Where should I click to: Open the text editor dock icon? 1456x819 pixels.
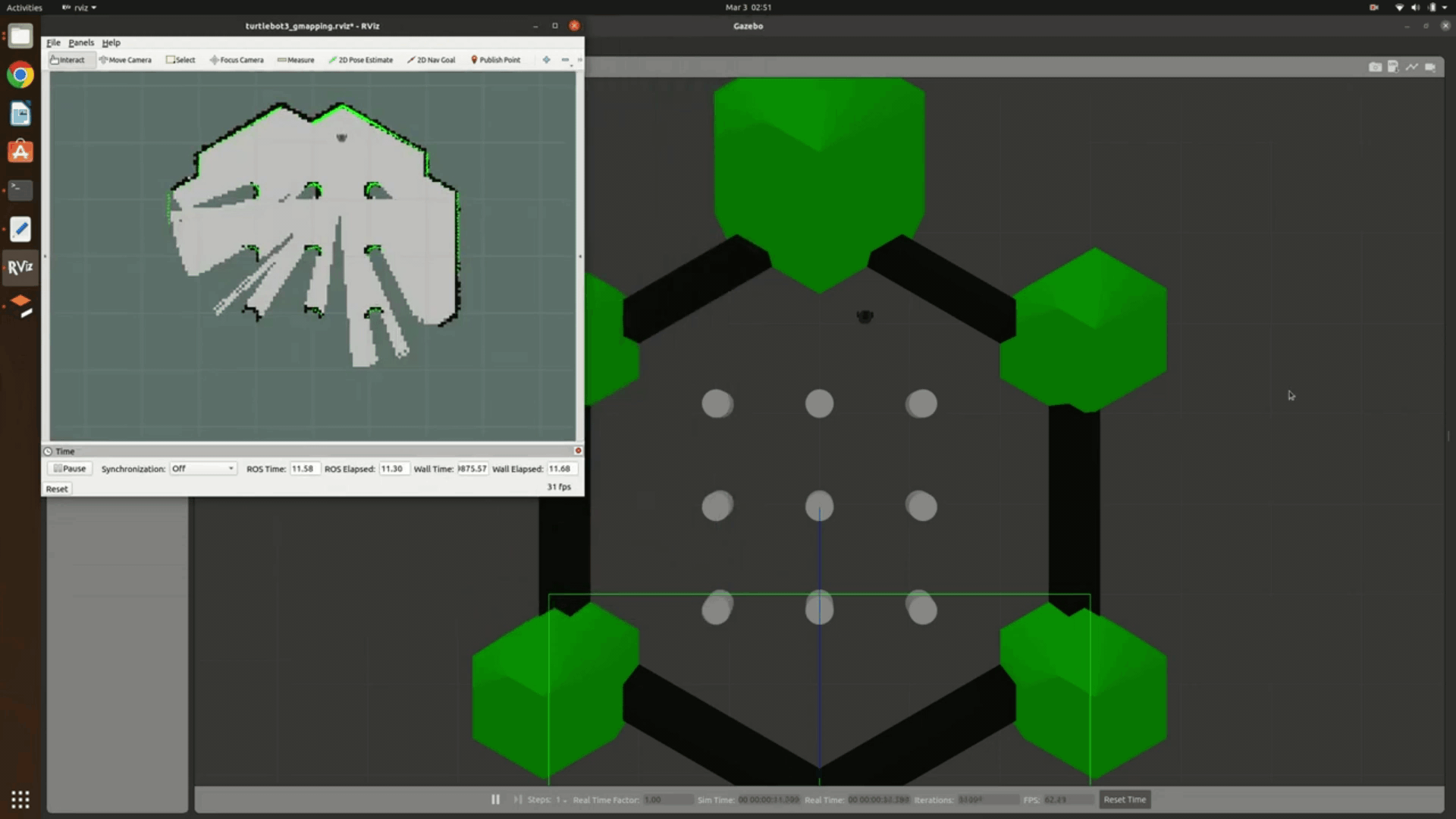pos(20,229)
